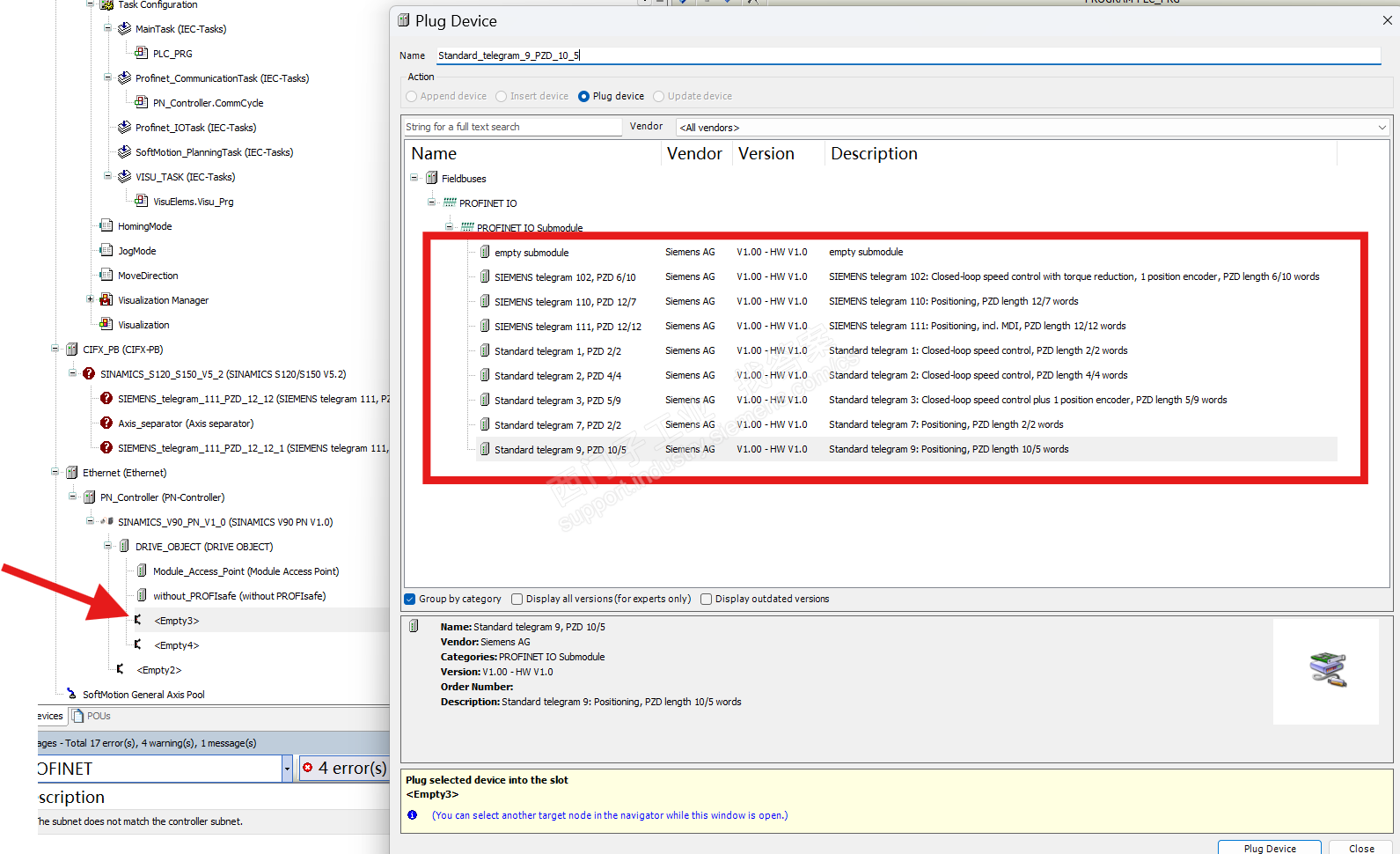
Task: Click the SINAMICS_S120_S150_V5_2 error icon
Action: click(89, 374)
